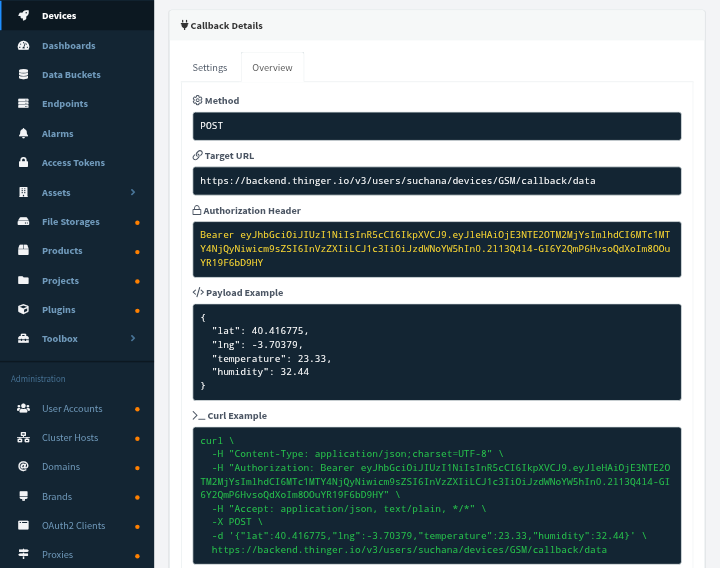Click the OAuth2 Clients window icon

[23, 525]
